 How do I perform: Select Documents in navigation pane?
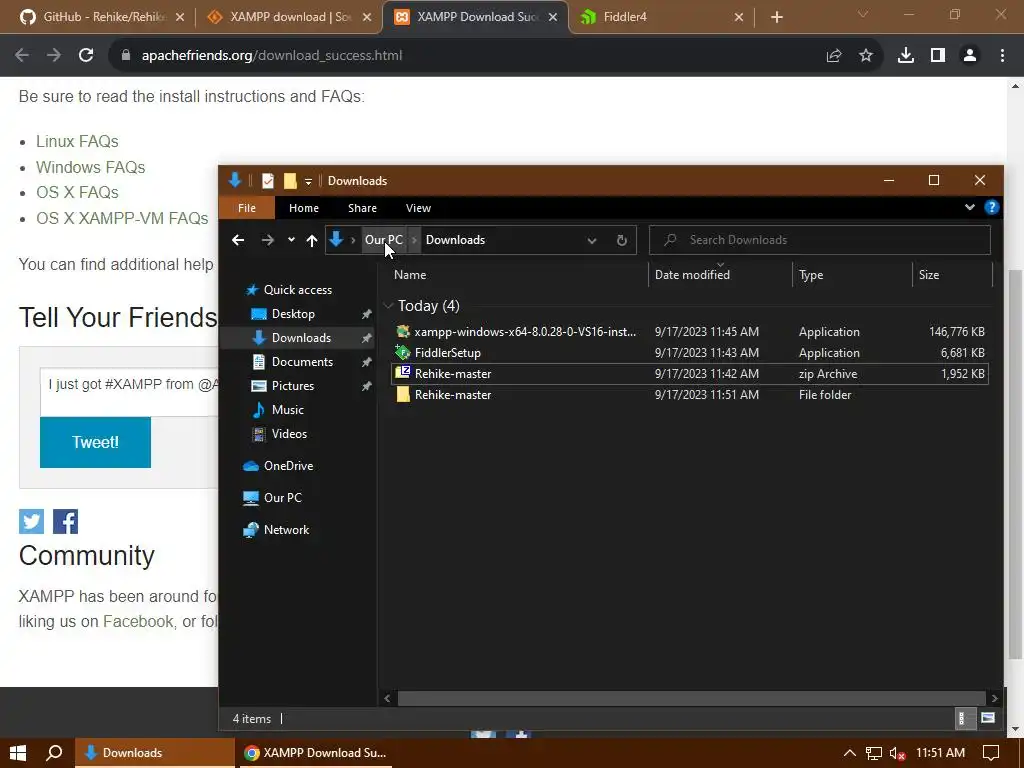(x=302, y=362)
